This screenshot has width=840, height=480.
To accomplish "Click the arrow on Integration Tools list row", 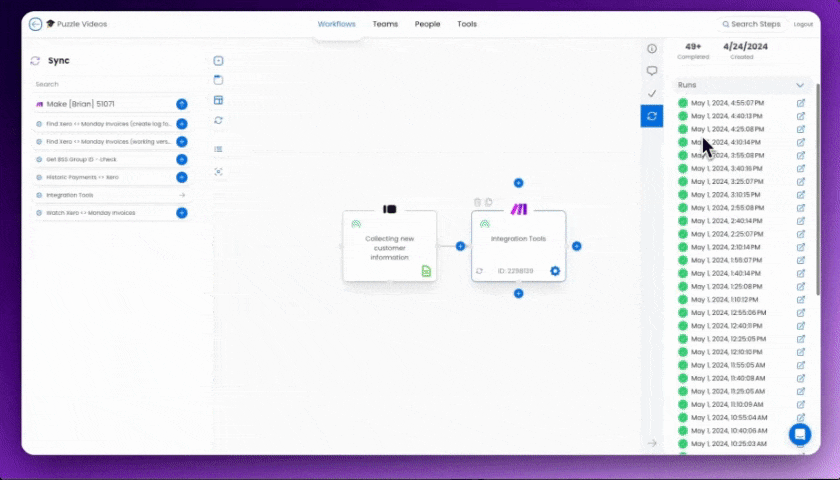I will pos(182,195).
